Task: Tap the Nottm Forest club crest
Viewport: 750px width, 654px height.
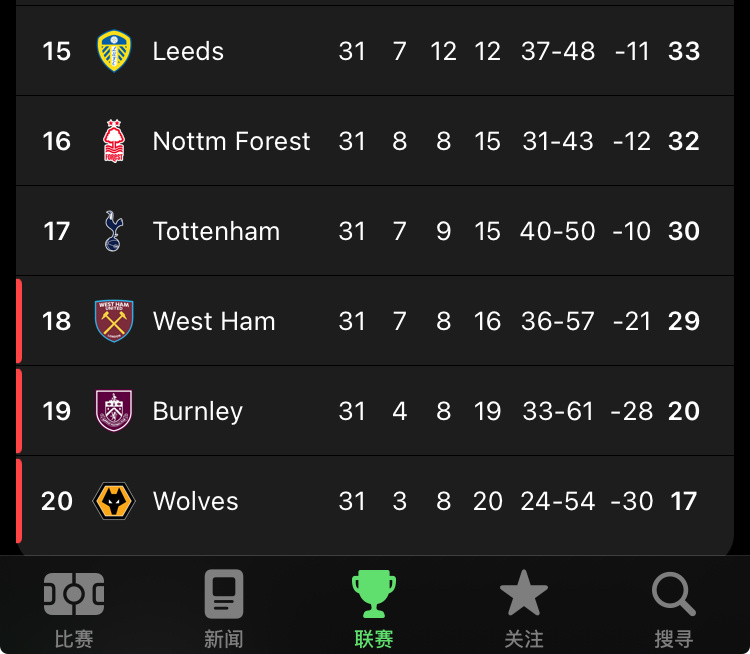Action: [x=114, y=141]
